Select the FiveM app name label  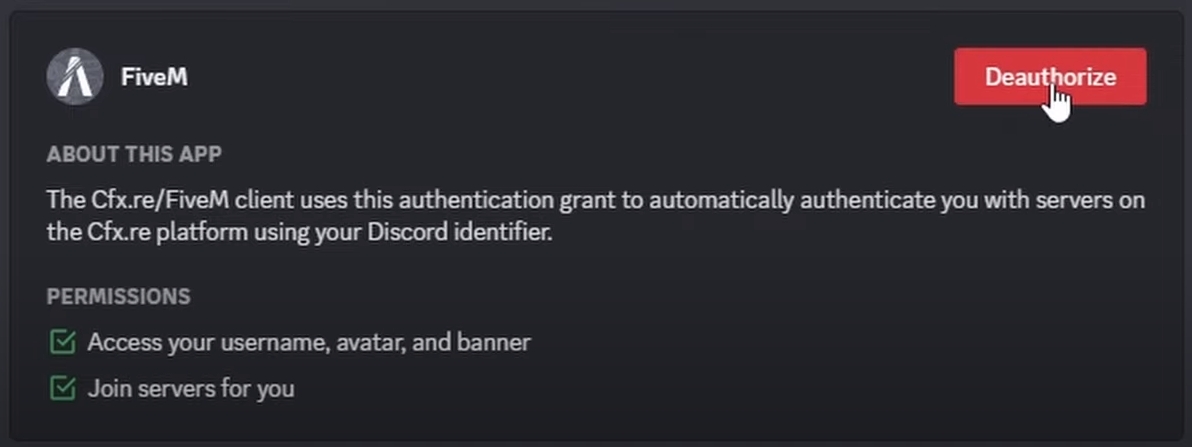coord(154,77)
